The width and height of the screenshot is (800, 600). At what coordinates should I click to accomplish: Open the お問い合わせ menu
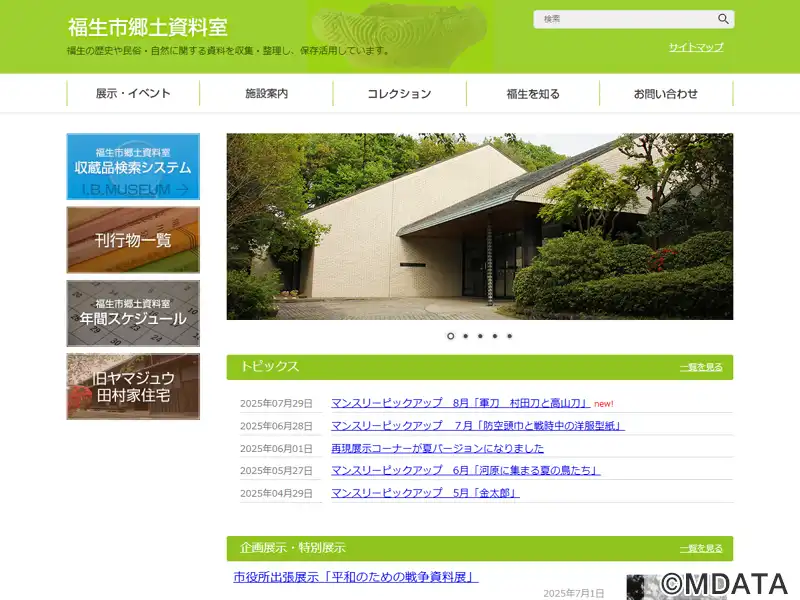666,93
